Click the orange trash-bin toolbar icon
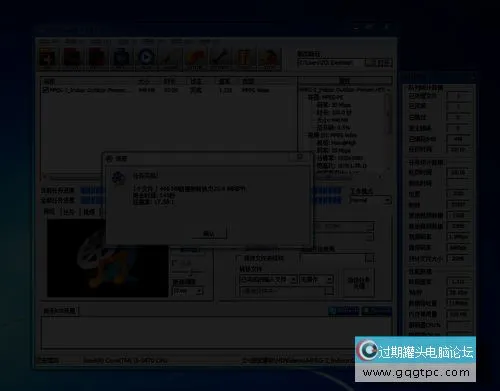 (x=244, y=58)
